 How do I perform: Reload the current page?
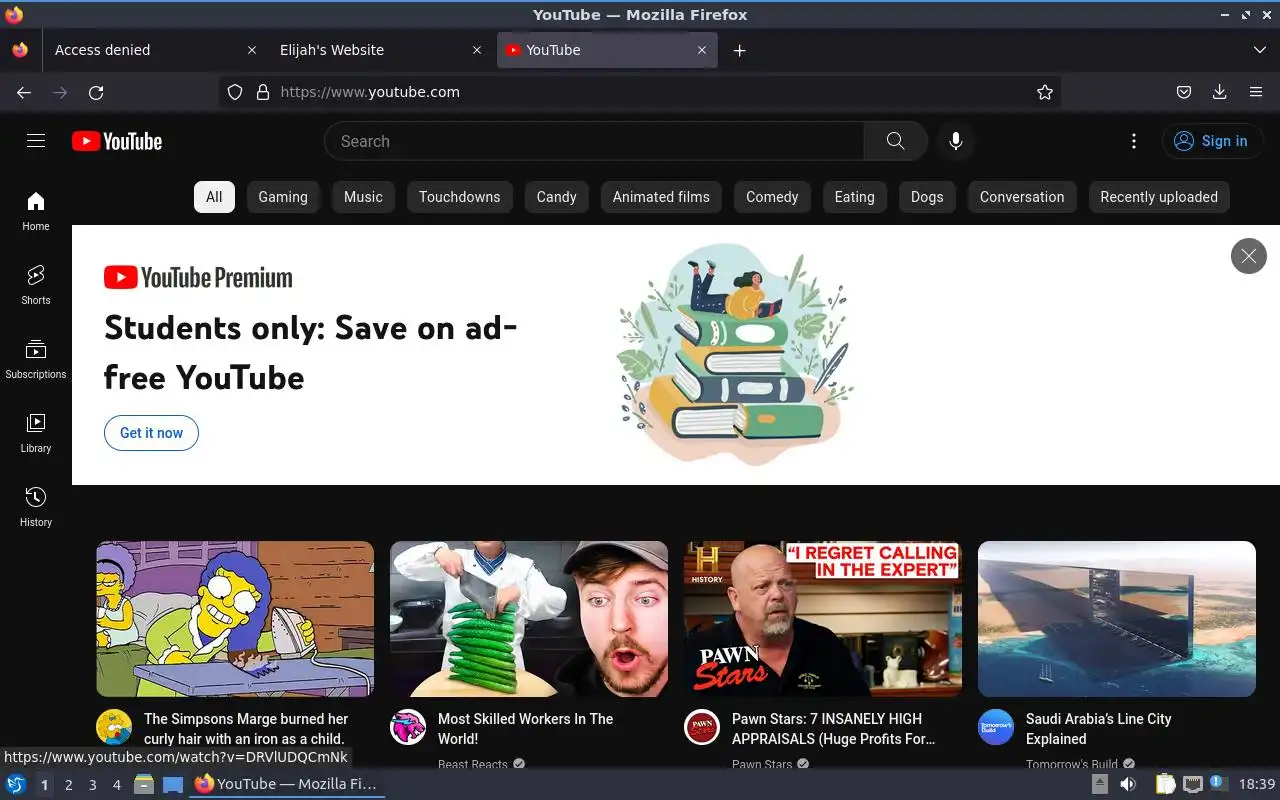click(96, 92)
